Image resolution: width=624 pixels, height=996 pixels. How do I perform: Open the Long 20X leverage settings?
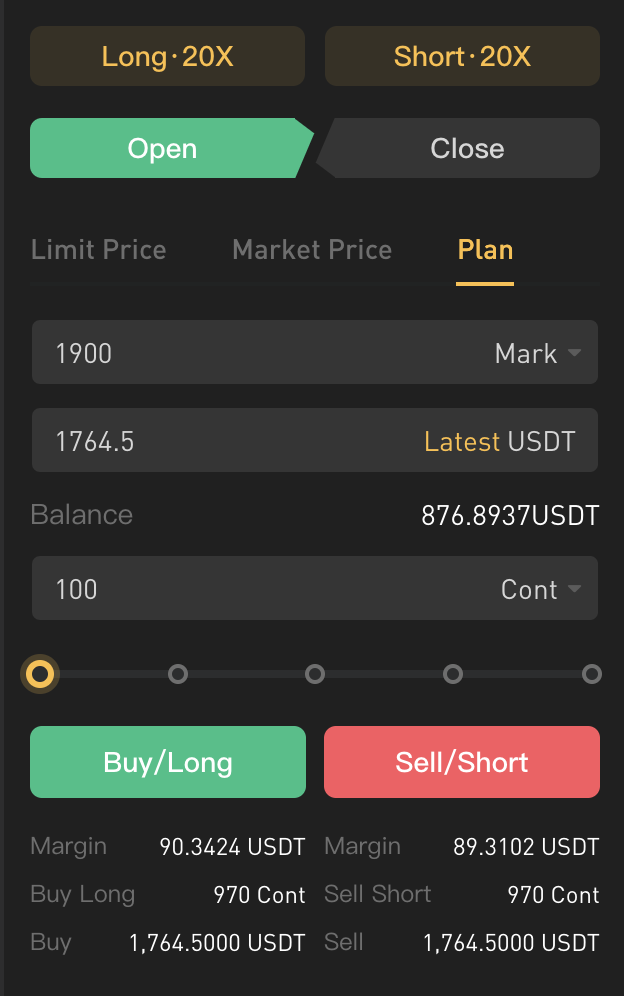167,56
